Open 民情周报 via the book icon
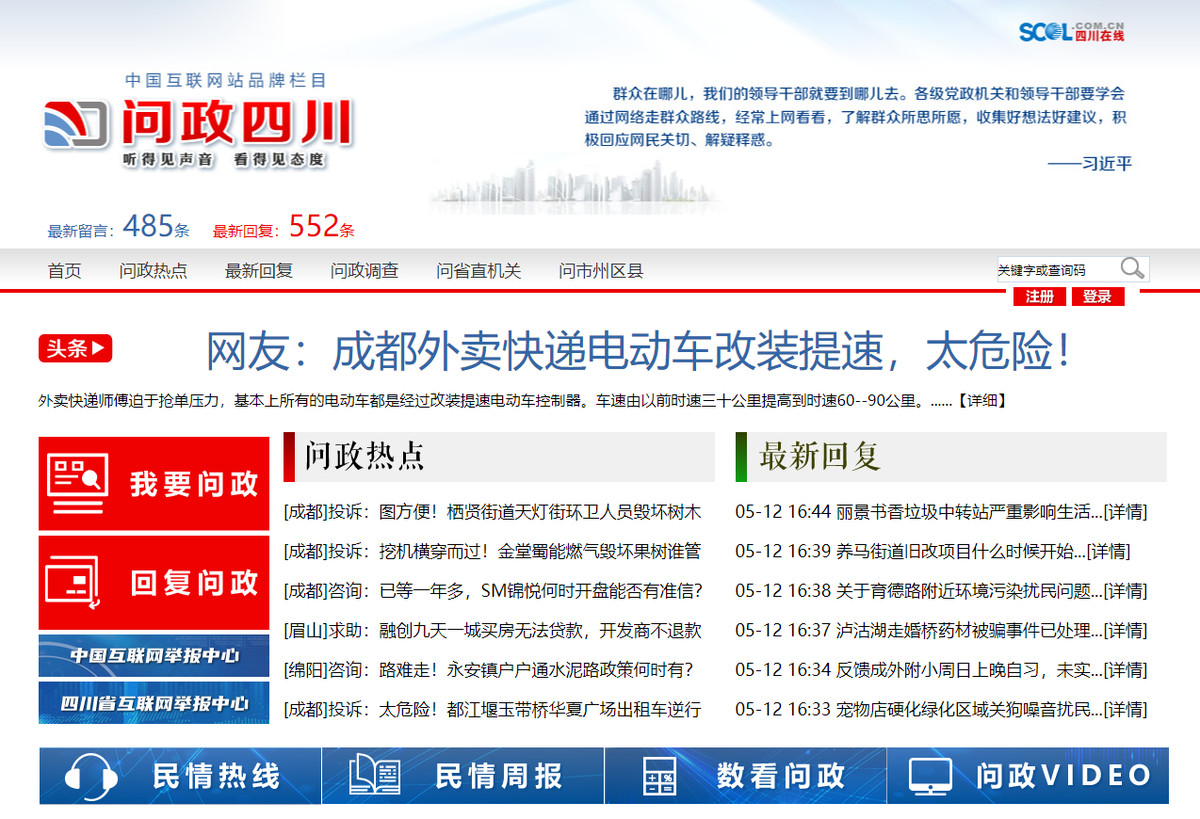Viewport: 1200px width, 819px height. (x=375, y=776)
